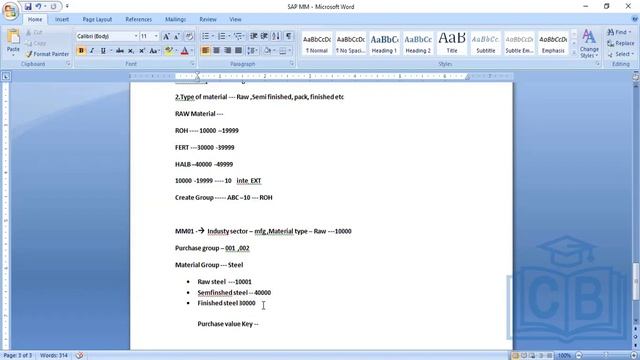Screen dimensions: 640x360
Task: Shrink font size
Action: coord(177,36)
